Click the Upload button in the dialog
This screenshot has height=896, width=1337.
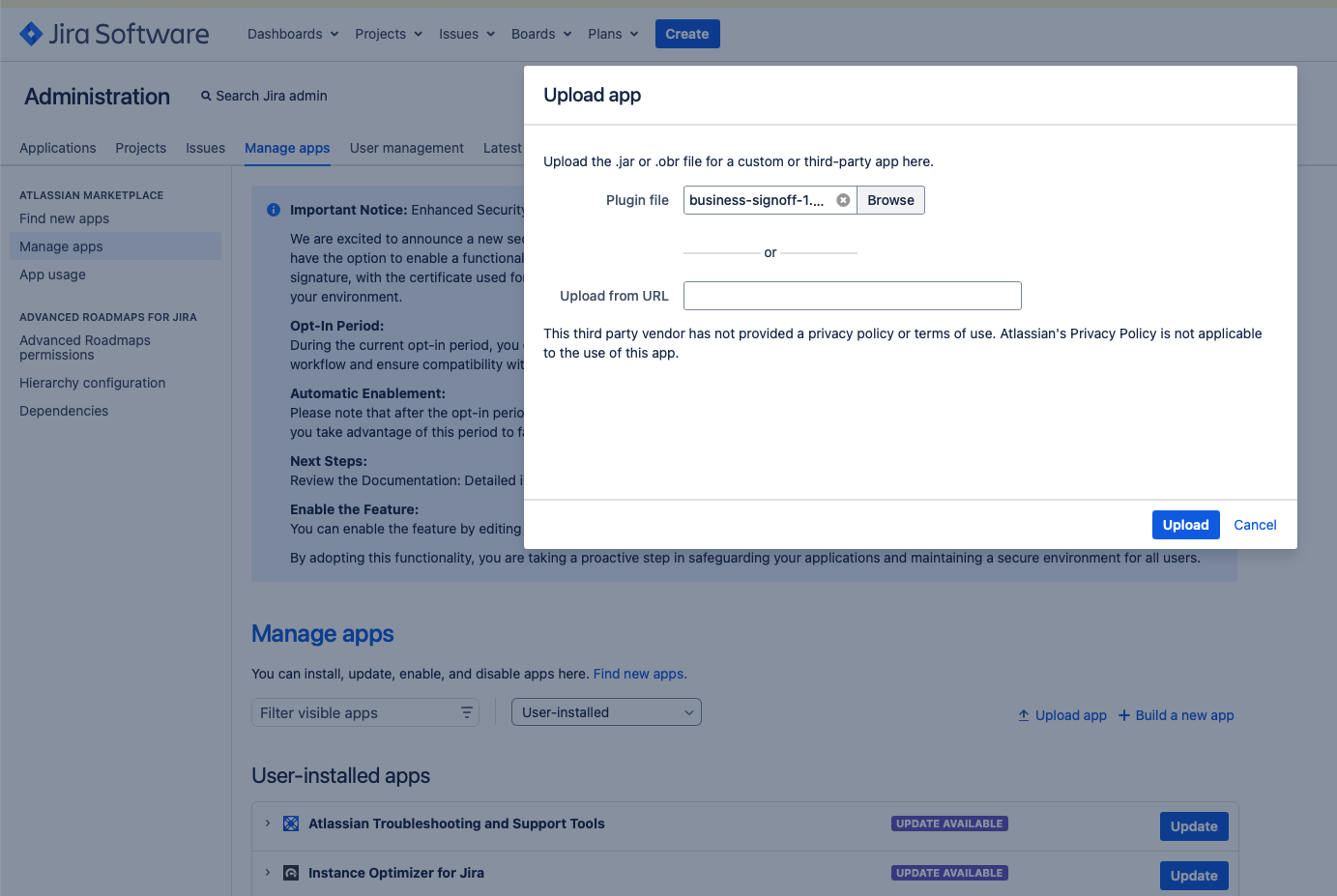1185,525
